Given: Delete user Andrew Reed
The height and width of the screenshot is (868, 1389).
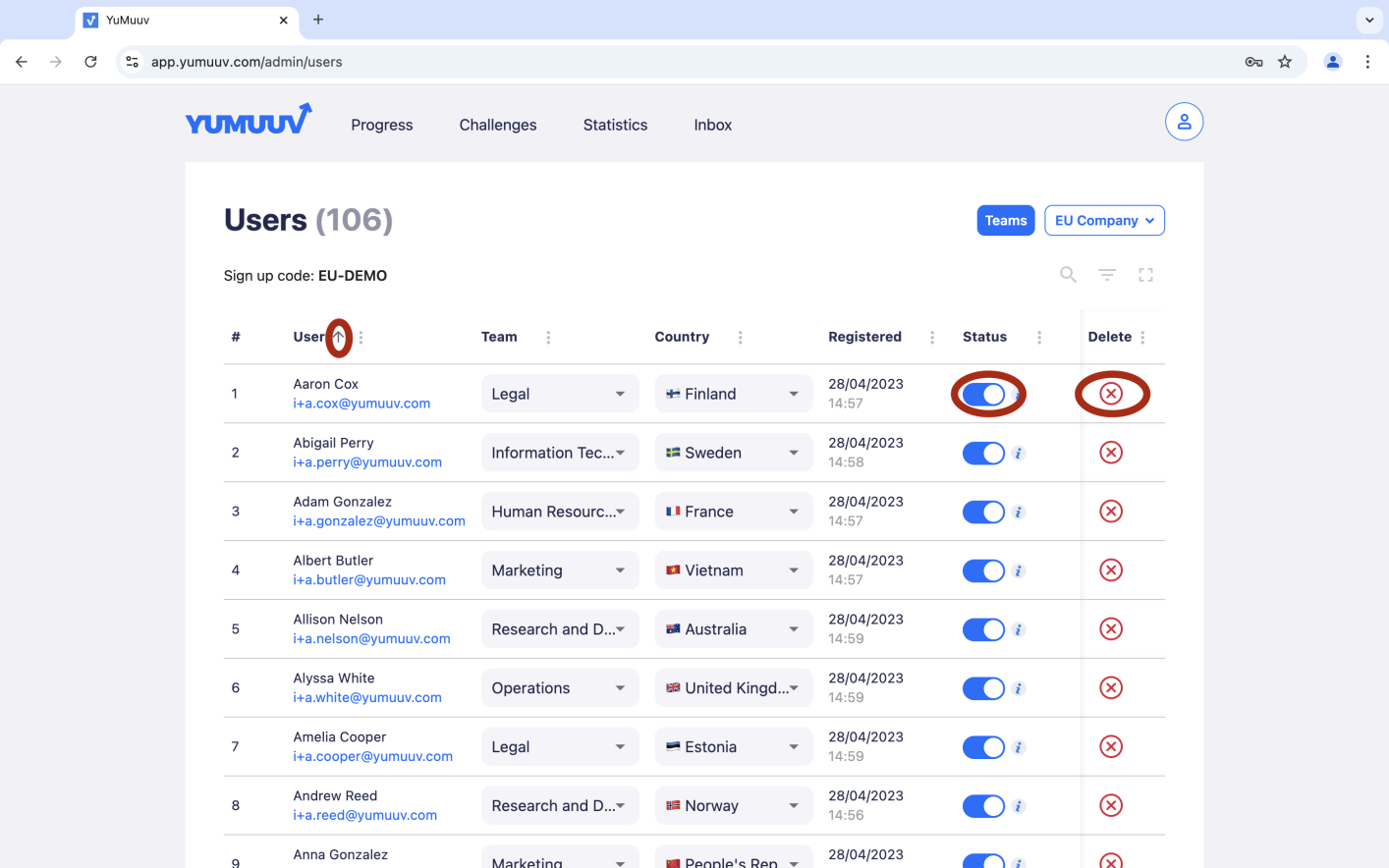Looking at the screenshot, I should (x=1111, y=806).
